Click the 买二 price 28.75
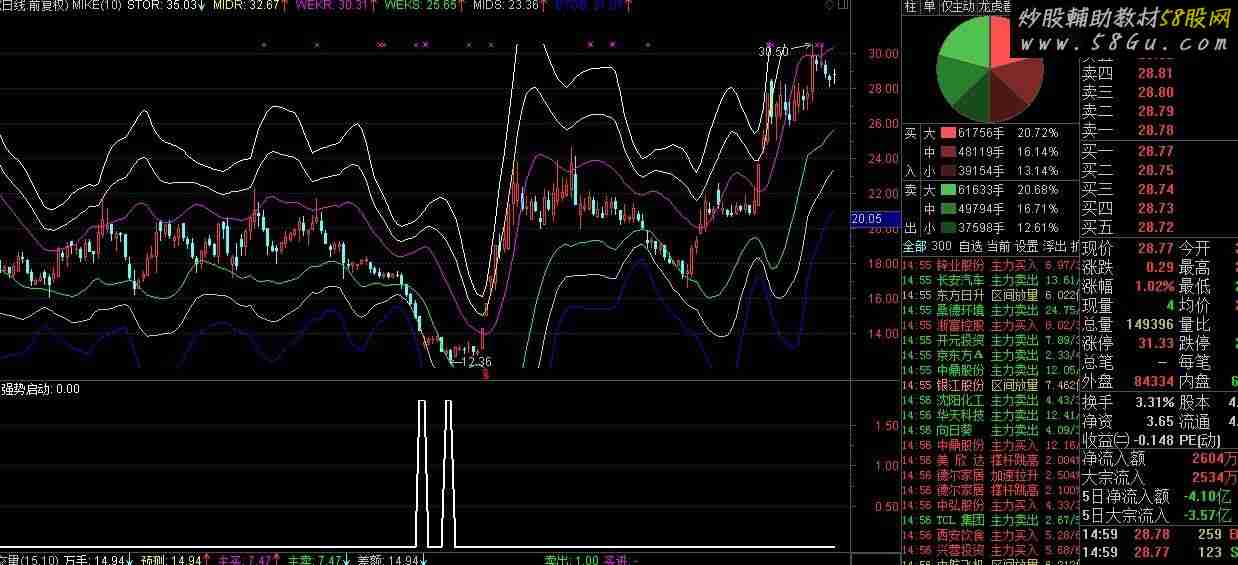Image resolution: width=1238 pixels, height=565 pixels. click(x=1154, y=170)
